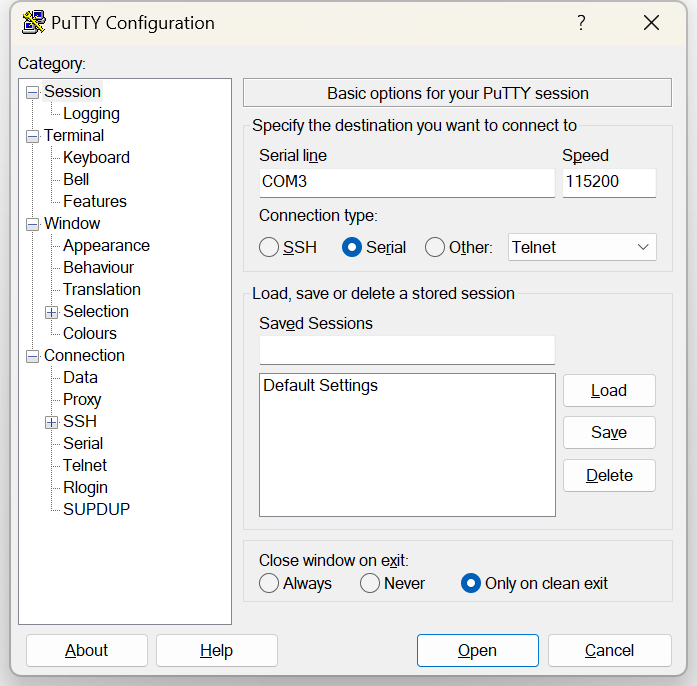Viewport: 697px width, 686px height.
Task: Select the Other connection type radio button
Action: pos(435,247)
